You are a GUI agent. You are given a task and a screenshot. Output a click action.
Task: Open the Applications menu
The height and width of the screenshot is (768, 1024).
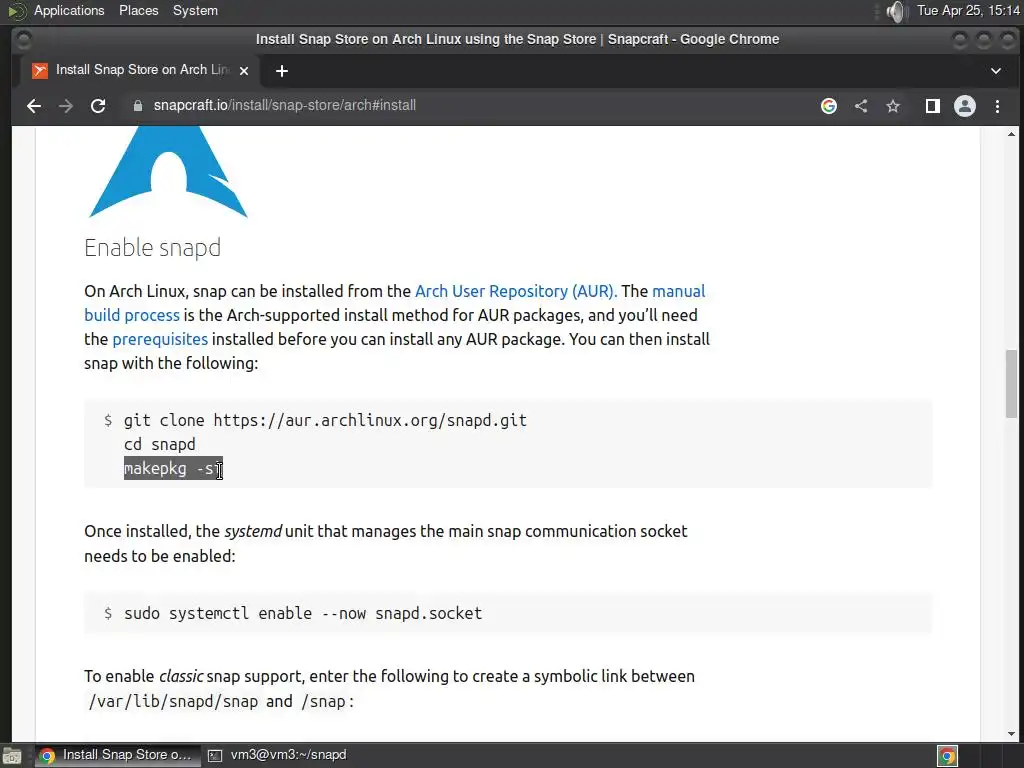69,10
